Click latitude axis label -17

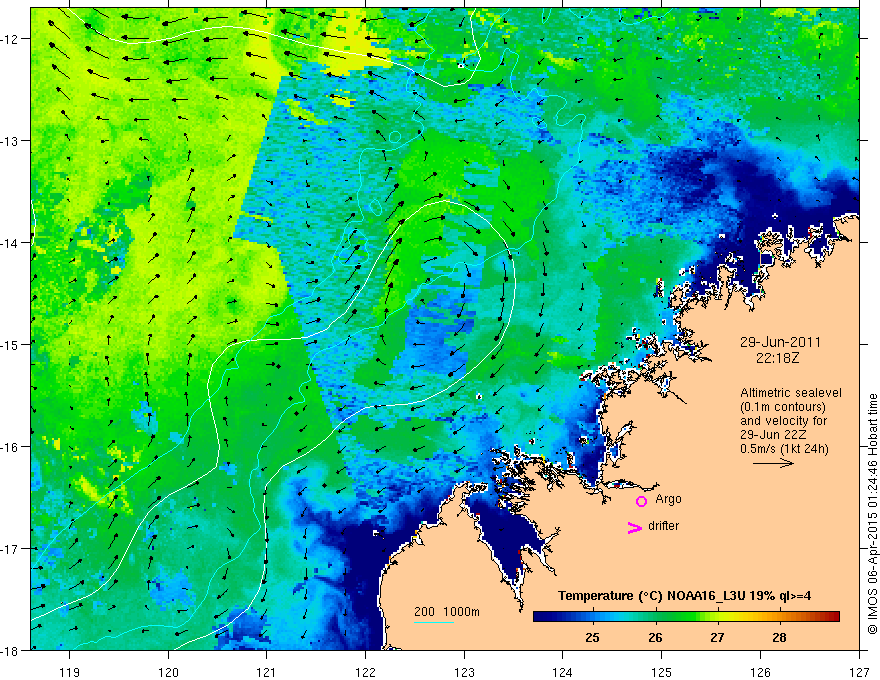coord(11,549)
